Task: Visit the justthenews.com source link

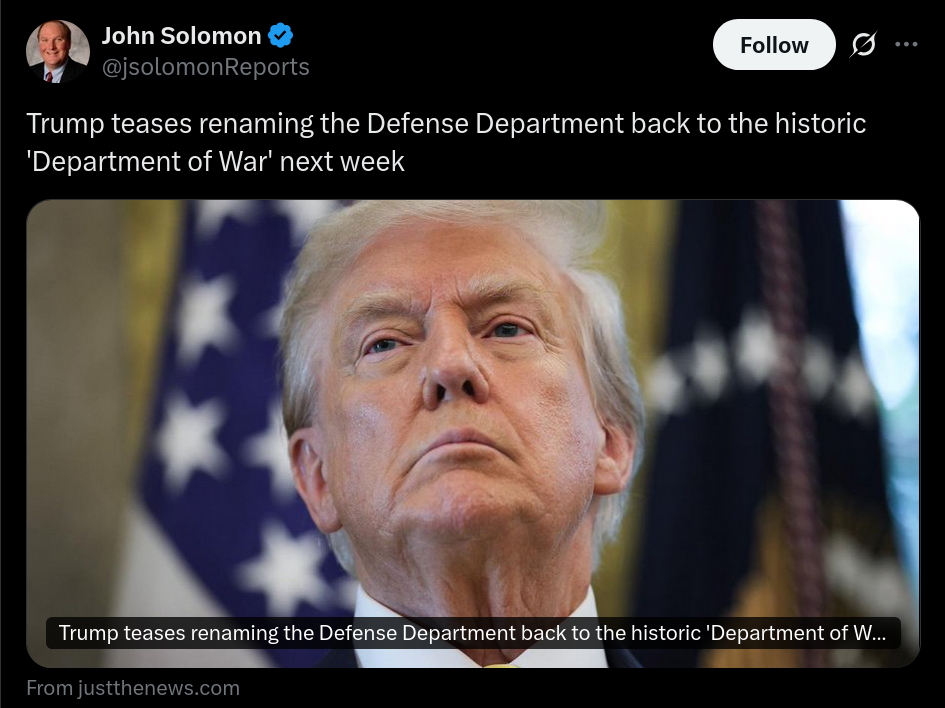Action: (159, 688)
